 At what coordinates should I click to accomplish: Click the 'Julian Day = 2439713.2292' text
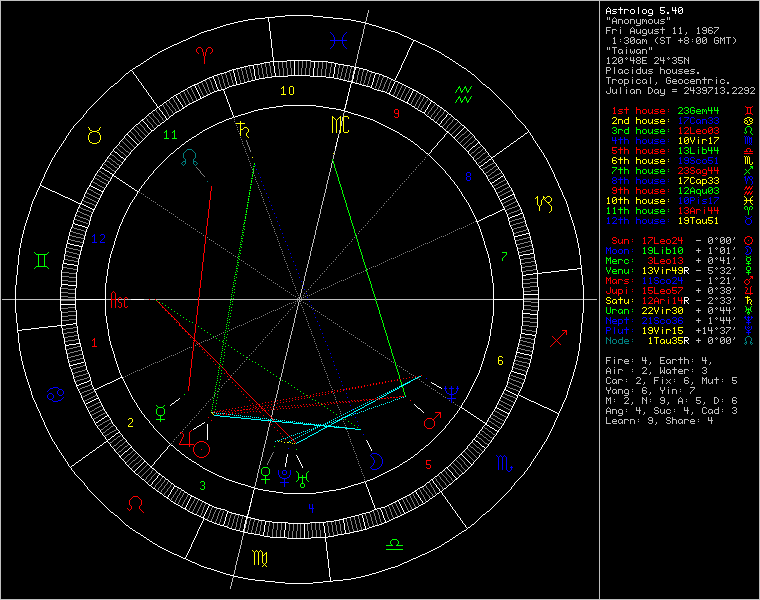[680, 91]
